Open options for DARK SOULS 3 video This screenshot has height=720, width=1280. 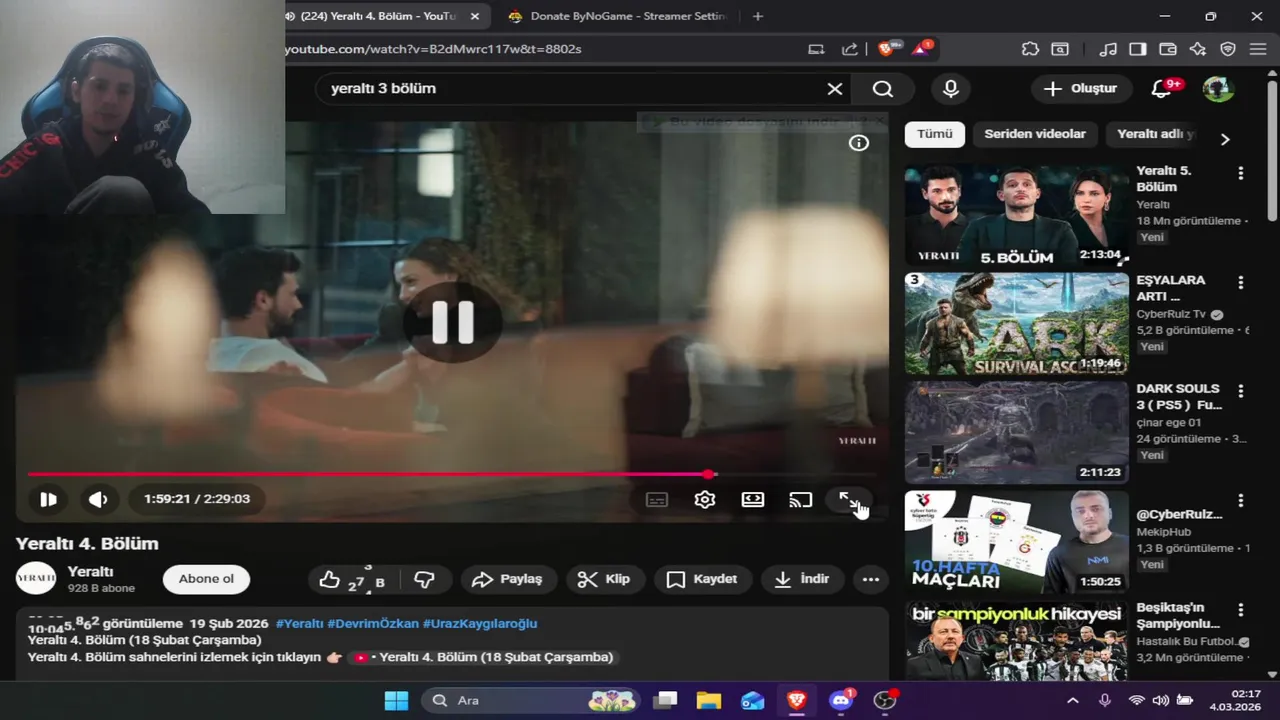tap(1241, 391)
